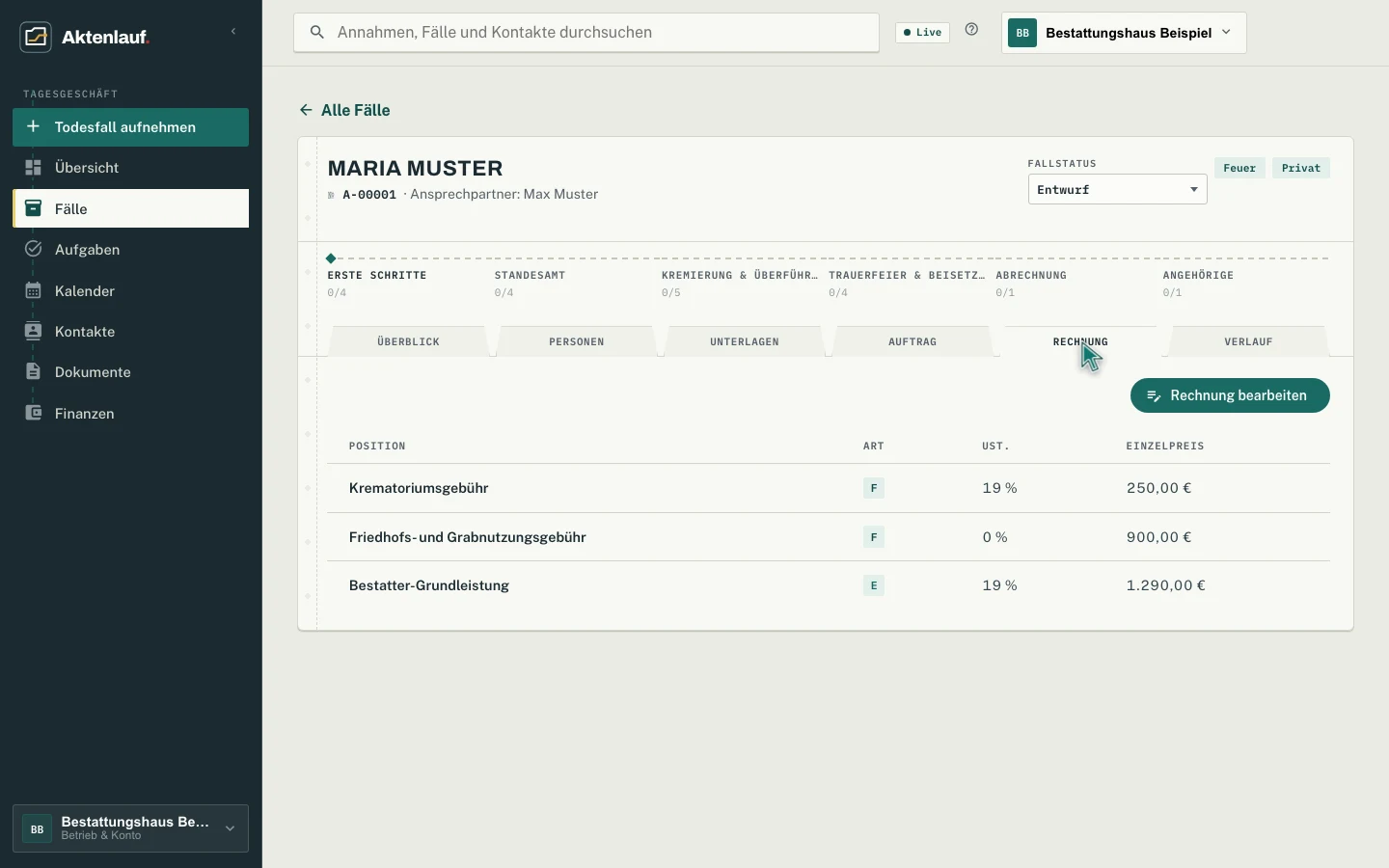Click the 250,00 € price cell
The width and height of the screenshot is (1389, 868).
1158,488
